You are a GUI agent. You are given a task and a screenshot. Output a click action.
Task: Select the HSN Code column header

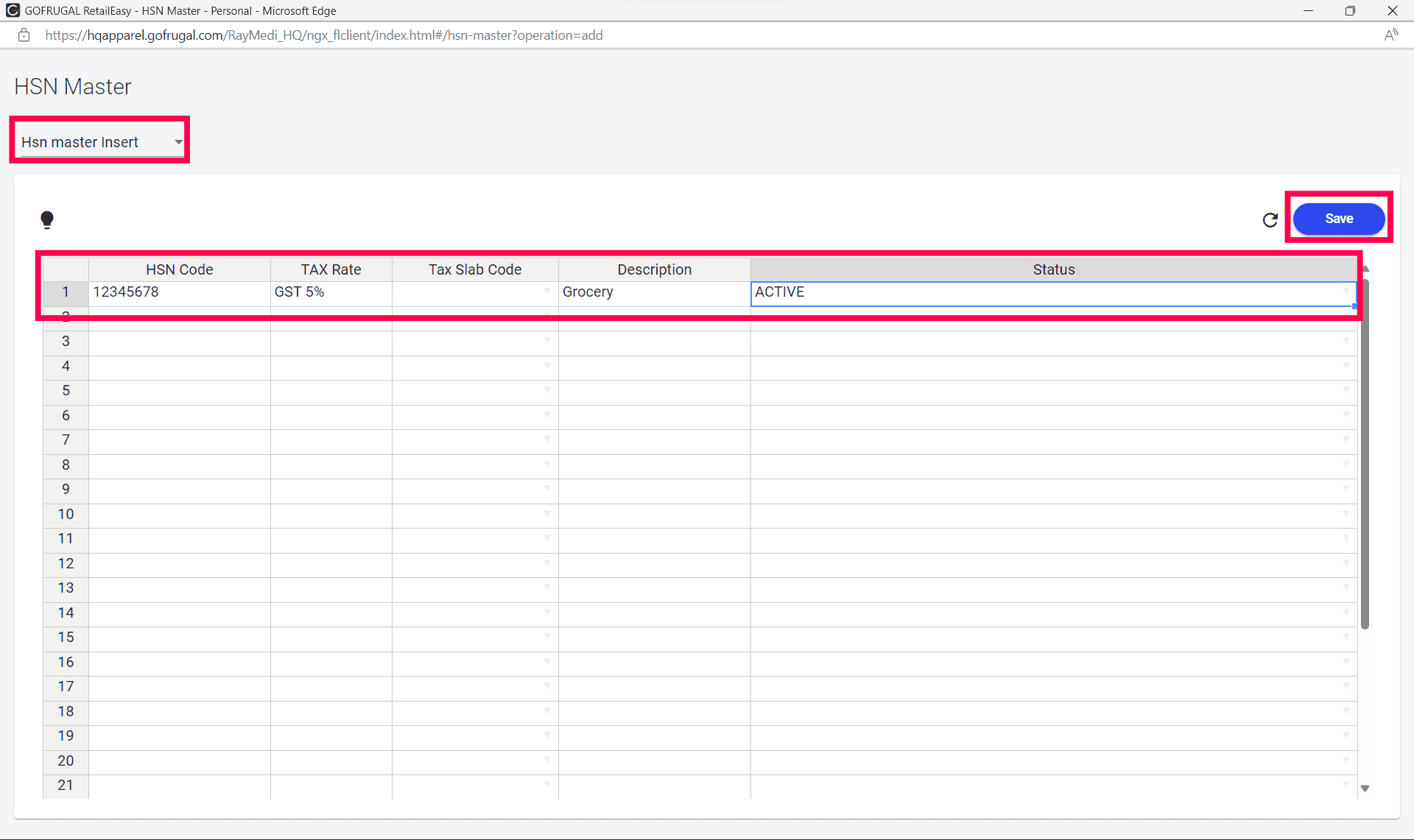coord(179,269)
